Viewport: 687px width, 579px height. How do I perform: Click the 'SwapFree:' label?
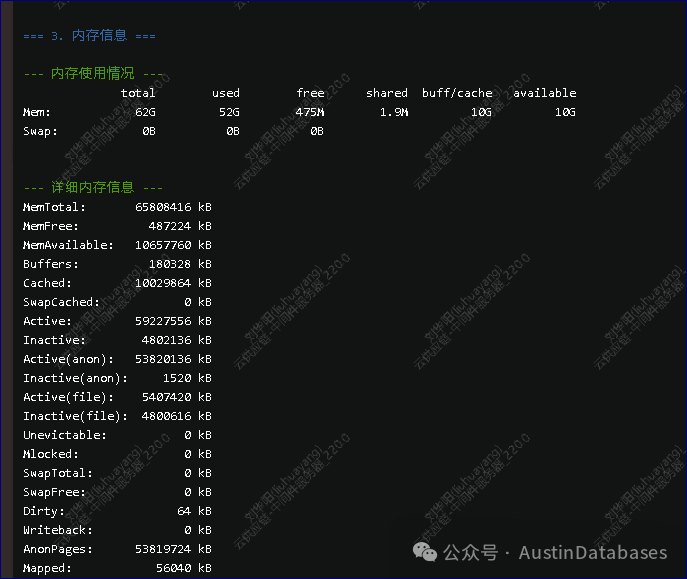coord(54,492)
